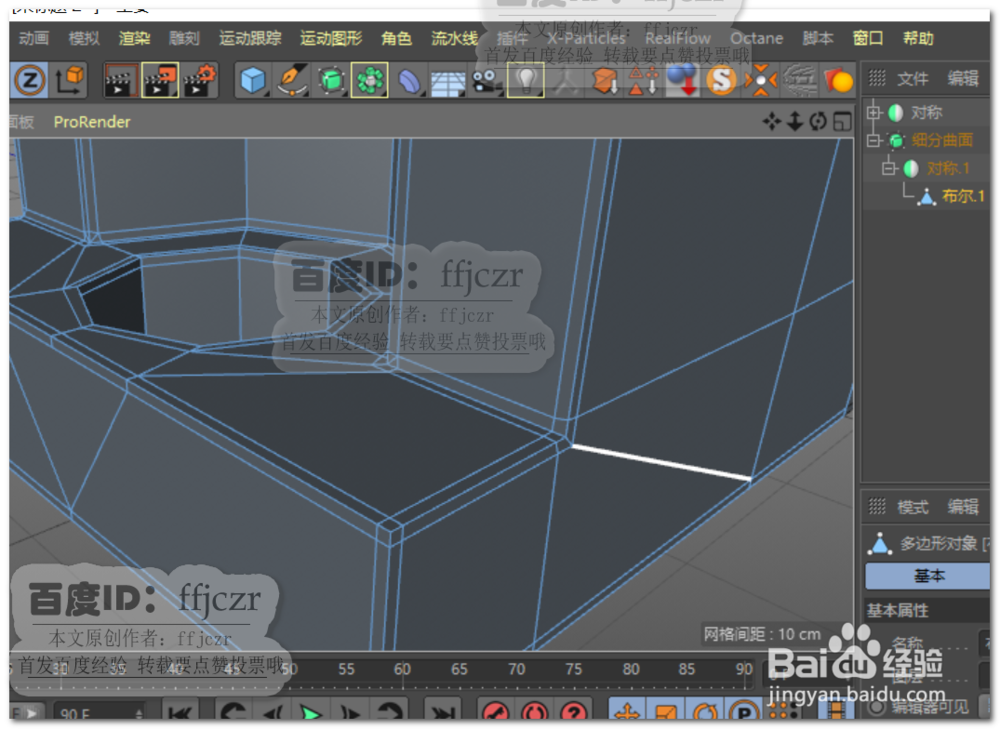Click the Subdivision Surface generator icon
The width and height of the screenshot is (1000, 729).
tap(331, 81)
